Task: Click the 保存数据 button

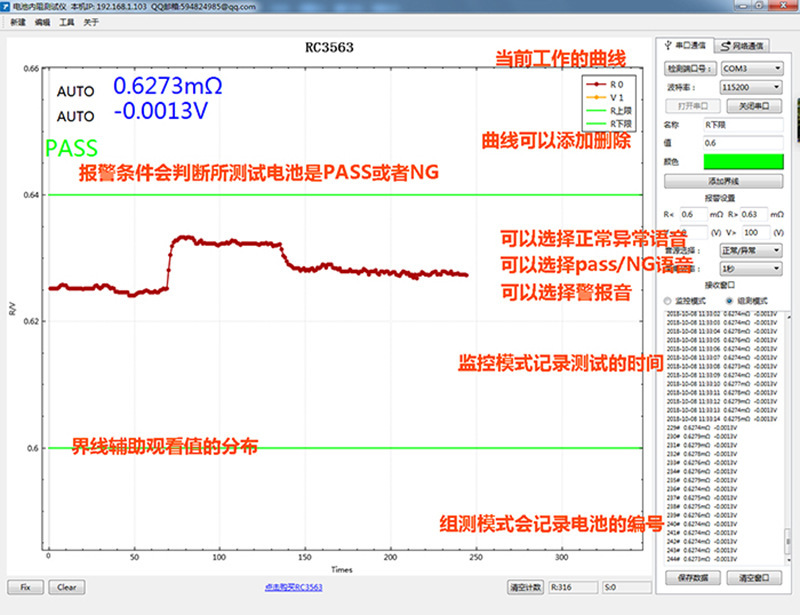Action: click(693, 578)
